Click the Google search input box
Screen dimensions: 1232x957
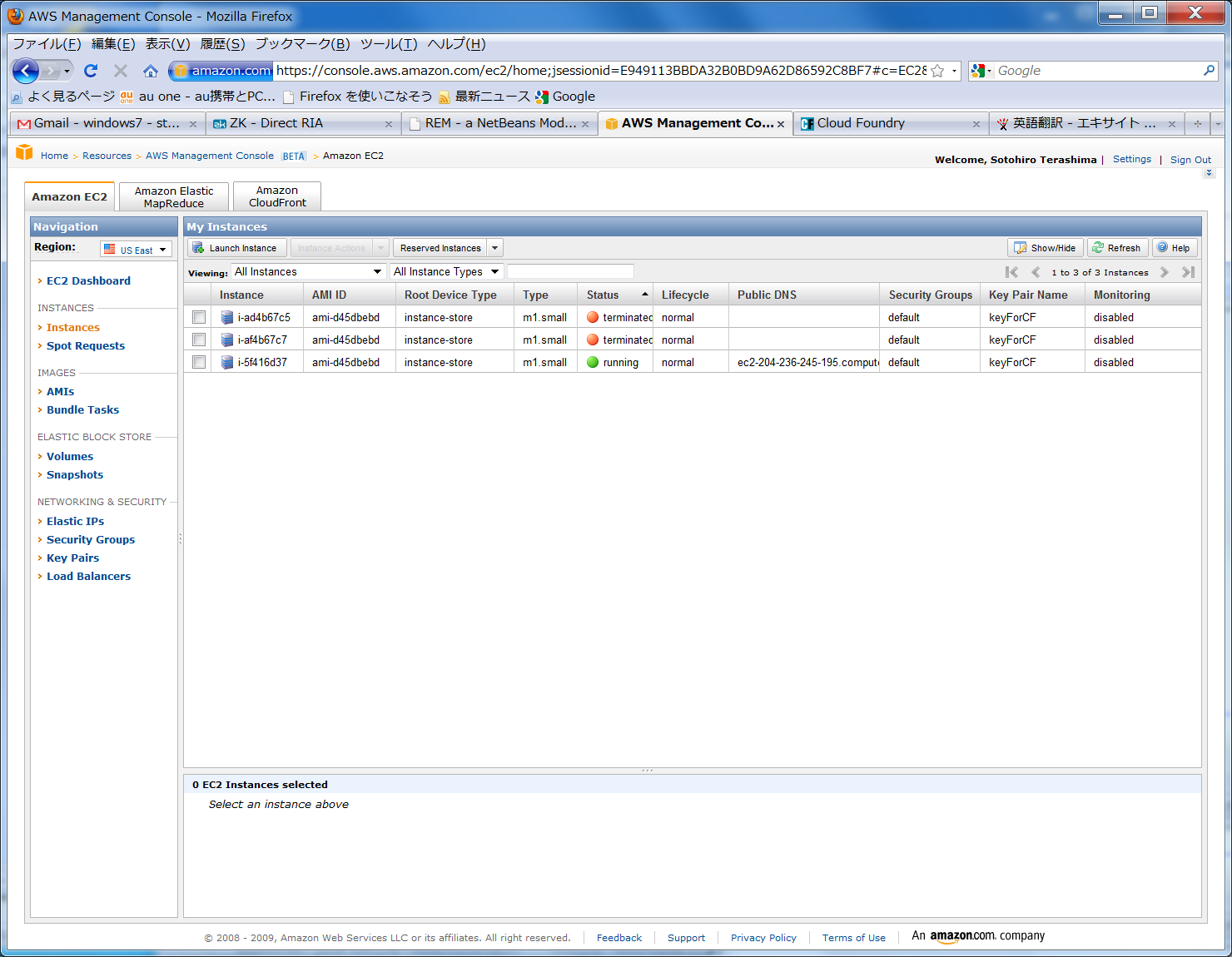1099,71
